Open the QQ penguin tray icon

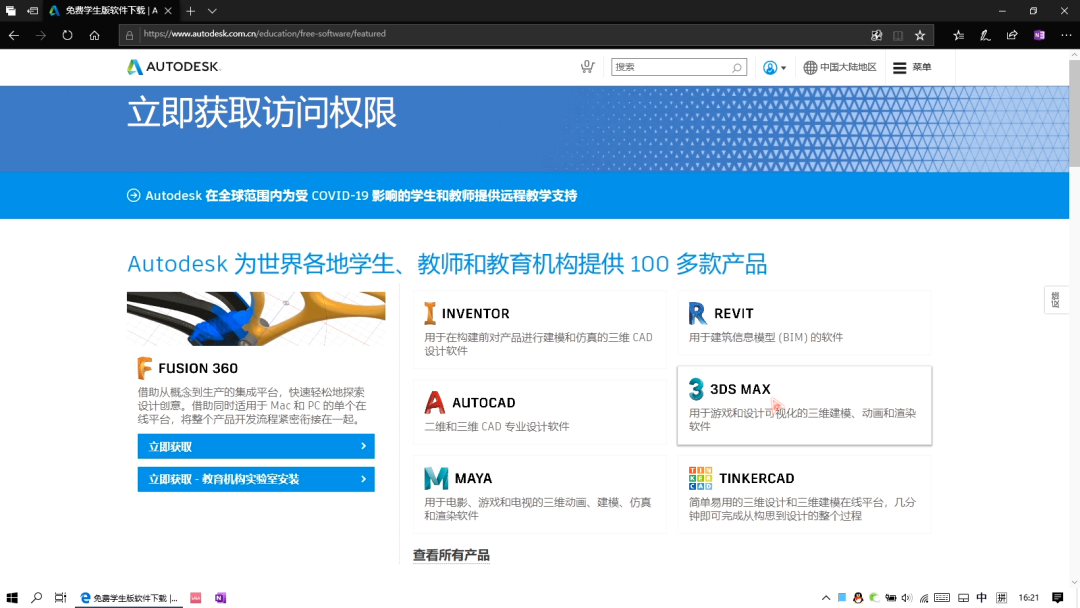[858, 598]
